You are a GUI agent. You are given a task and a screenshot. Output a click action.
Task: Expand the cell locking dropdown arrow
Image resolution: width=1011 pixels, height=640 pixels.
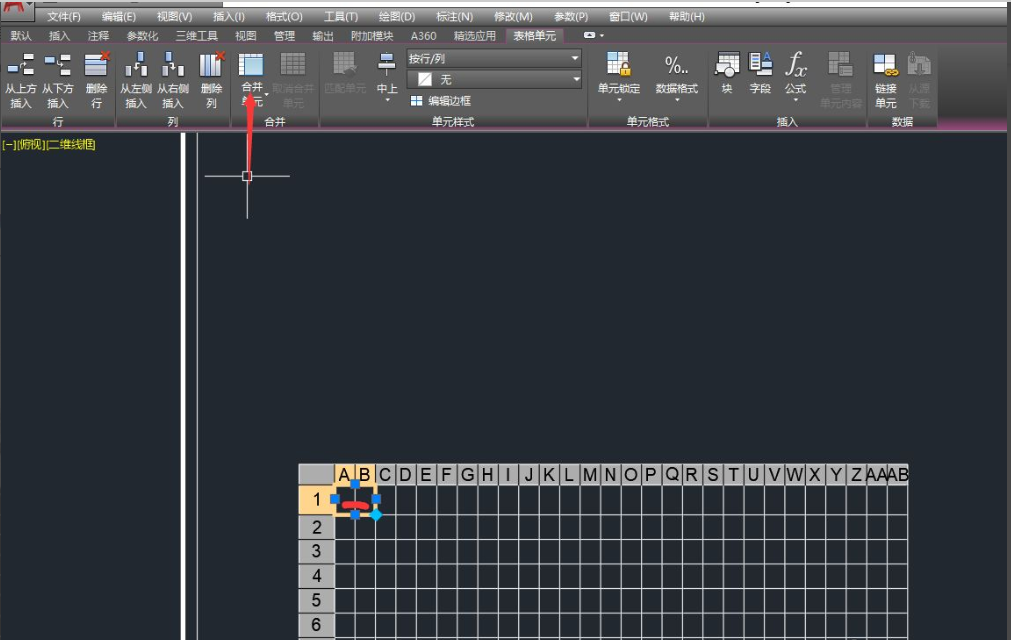pyautogui.click(x=618, y=100)
